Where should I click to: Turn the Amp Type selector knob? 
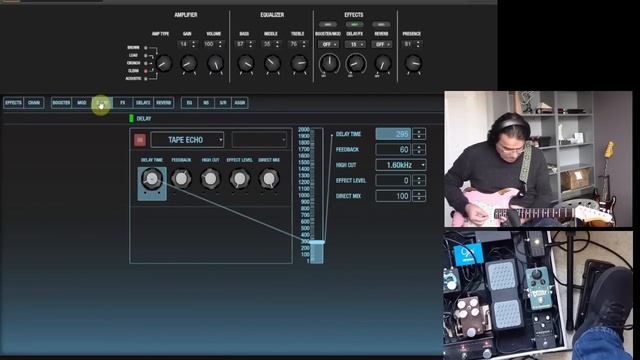coord(164,63)
